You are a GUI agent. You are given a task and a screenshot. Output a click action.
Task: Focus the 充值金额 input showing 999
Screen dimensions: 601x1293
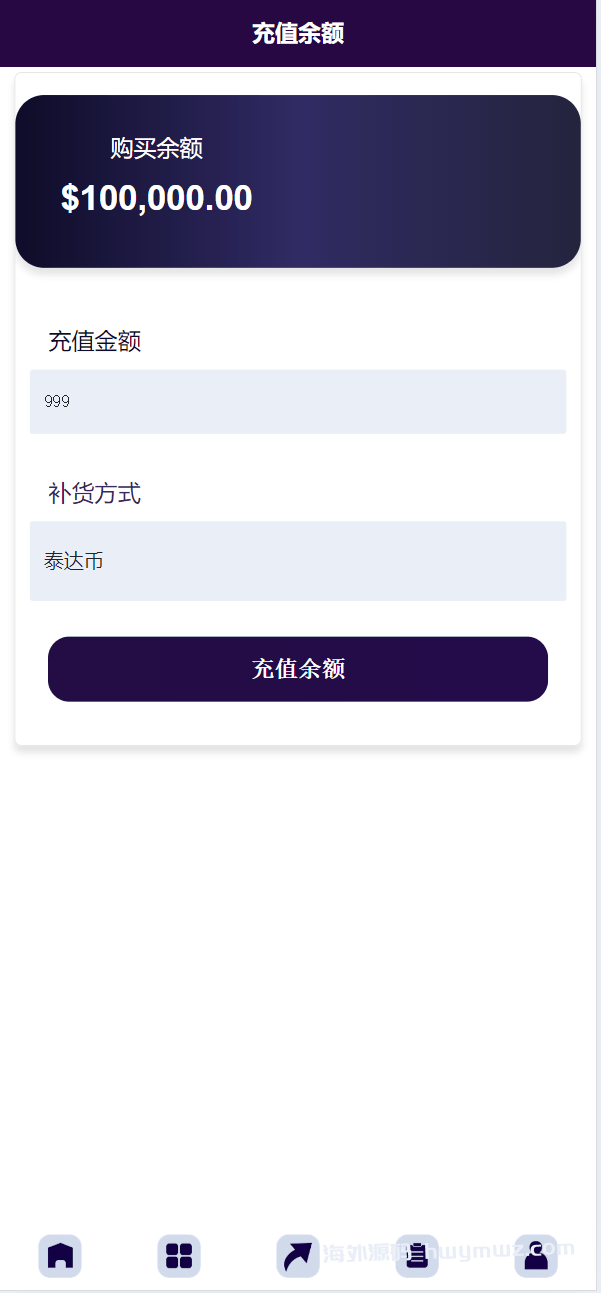[298, 401]
